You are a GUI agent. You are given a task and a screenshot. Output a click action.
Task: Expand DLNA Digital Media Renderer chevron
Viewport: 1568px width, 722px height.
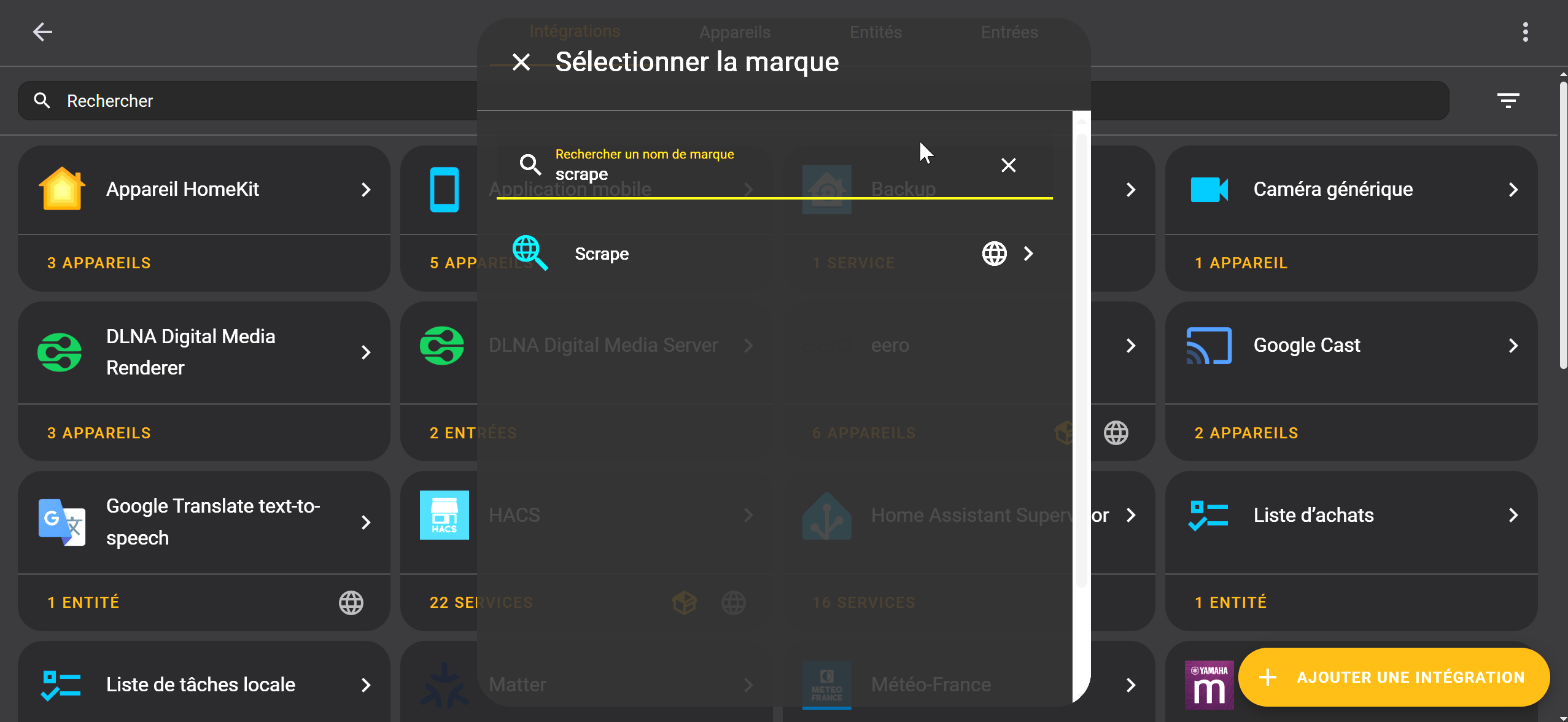coord(366,352)
